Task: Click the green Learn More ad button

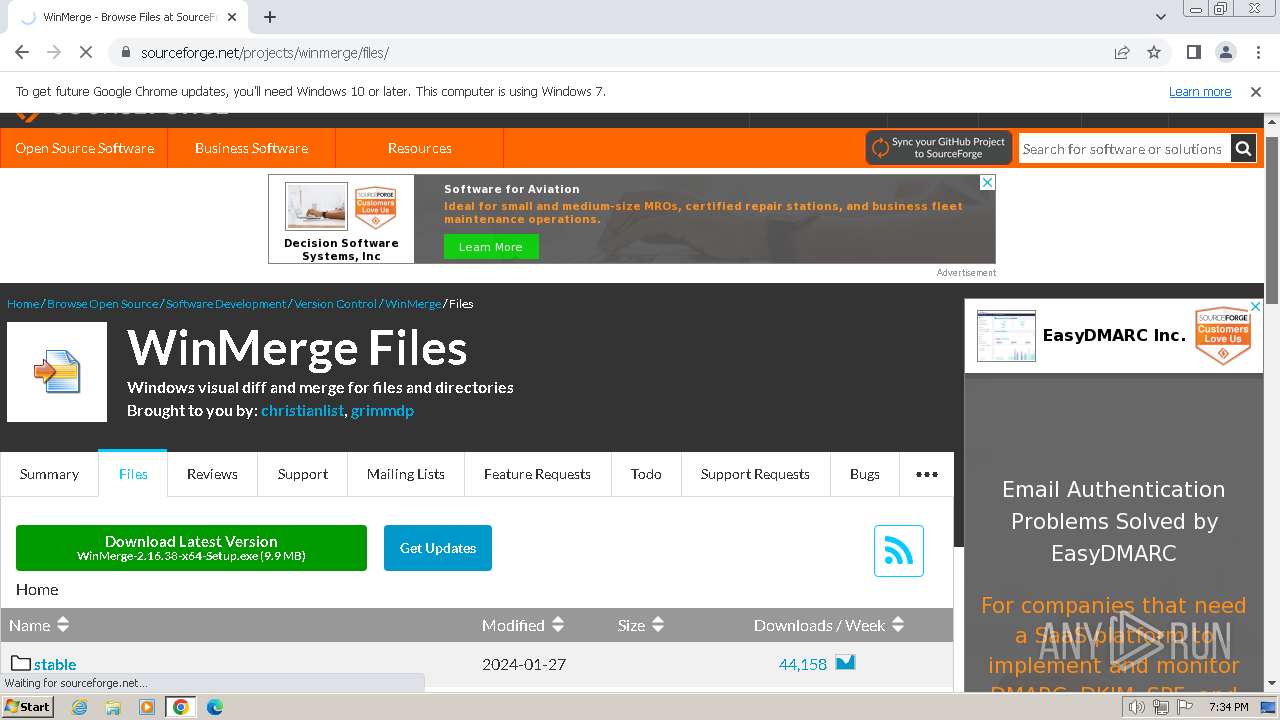Action: (491, 247)
